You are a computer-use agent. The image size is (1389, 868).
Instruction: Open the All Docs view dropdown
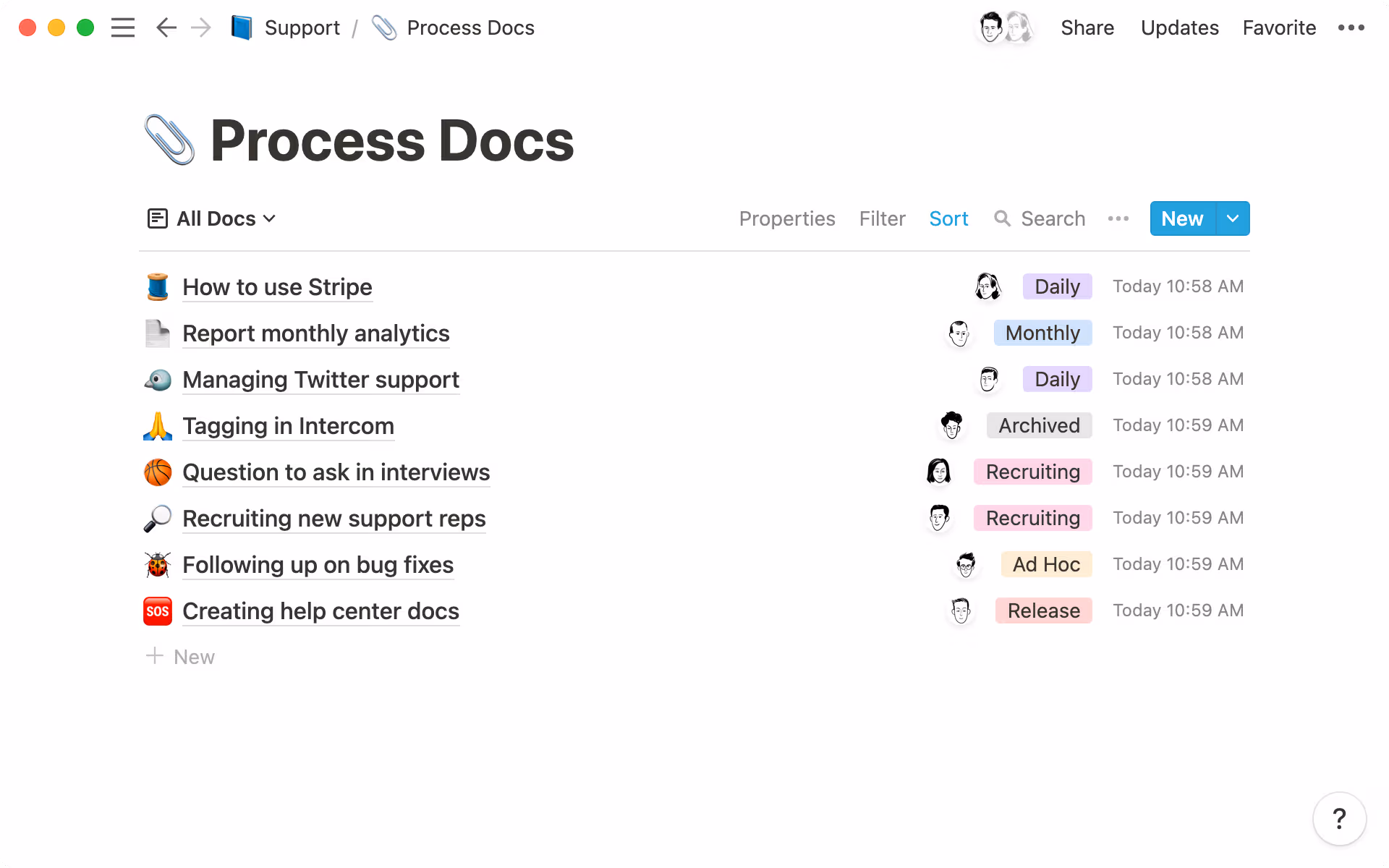point(211,218)
